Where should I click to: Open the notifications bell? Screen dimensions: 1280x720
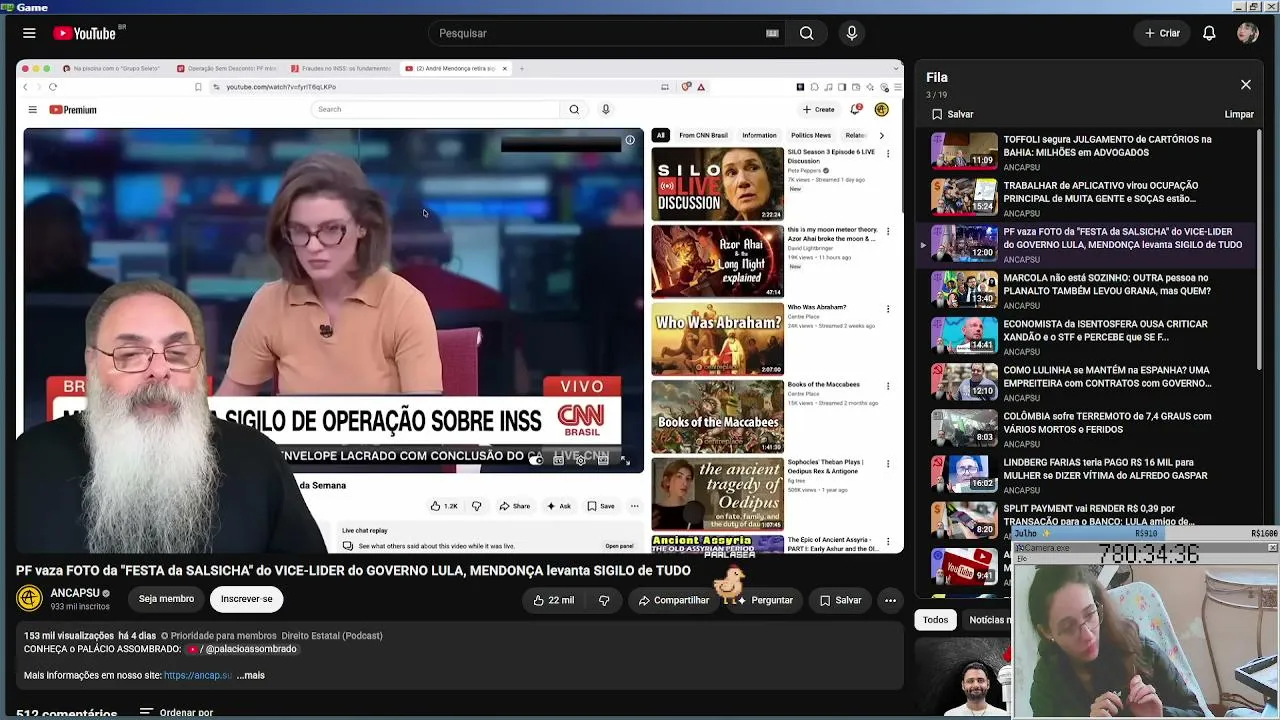pyautogui.click(x=1209, y=33)
